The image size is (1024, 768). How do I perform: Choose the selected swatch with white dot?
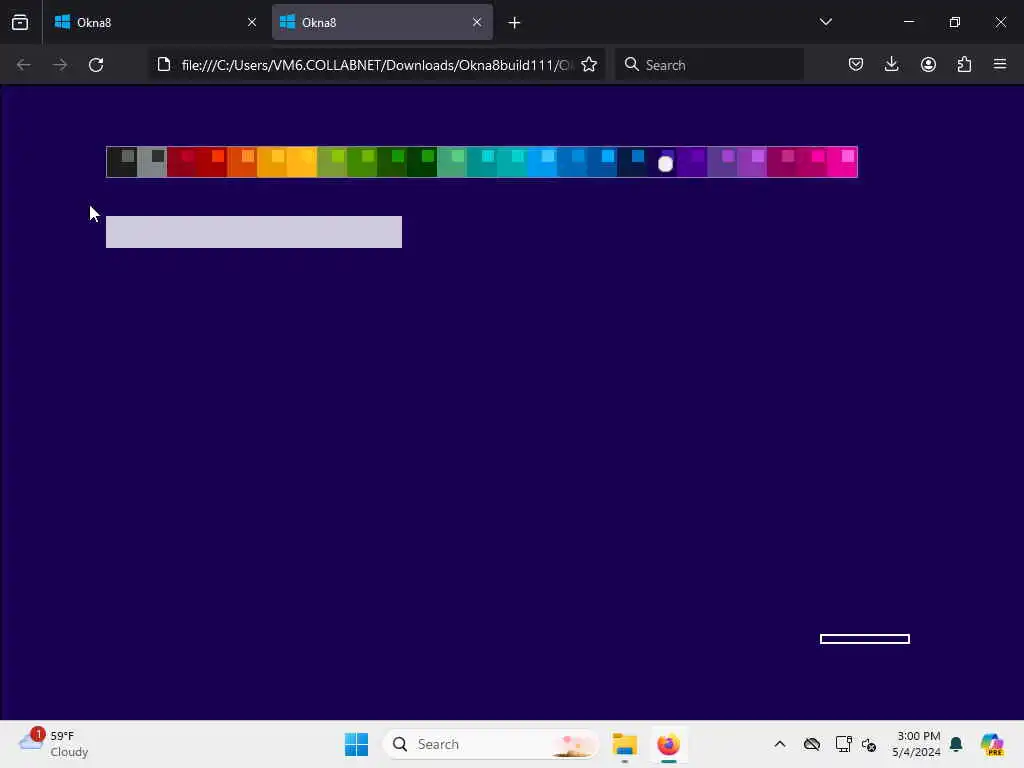click(663, 162)
